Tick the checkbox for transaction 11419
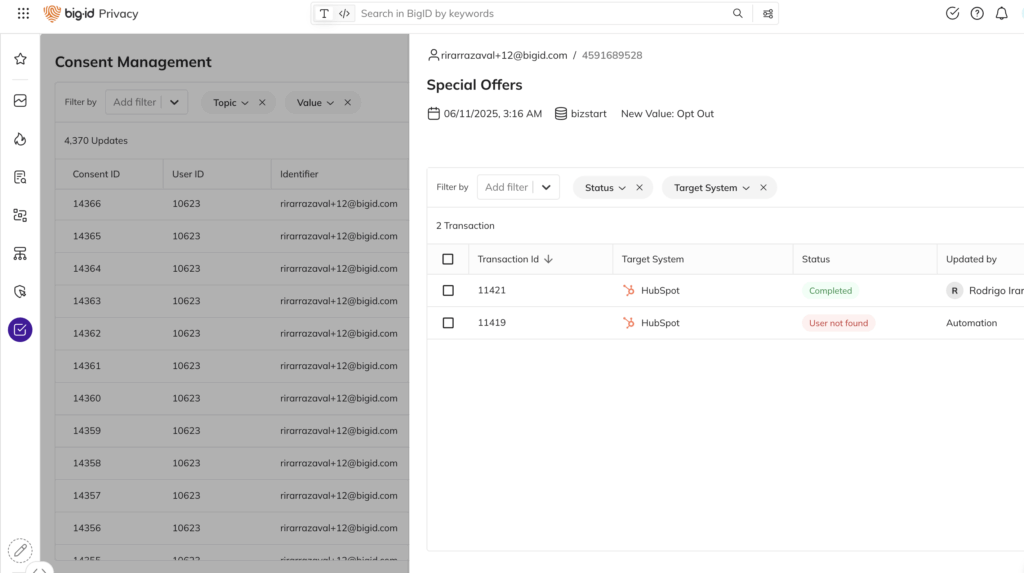Viewport: 1024px width, 573px height. coord(448,323)
